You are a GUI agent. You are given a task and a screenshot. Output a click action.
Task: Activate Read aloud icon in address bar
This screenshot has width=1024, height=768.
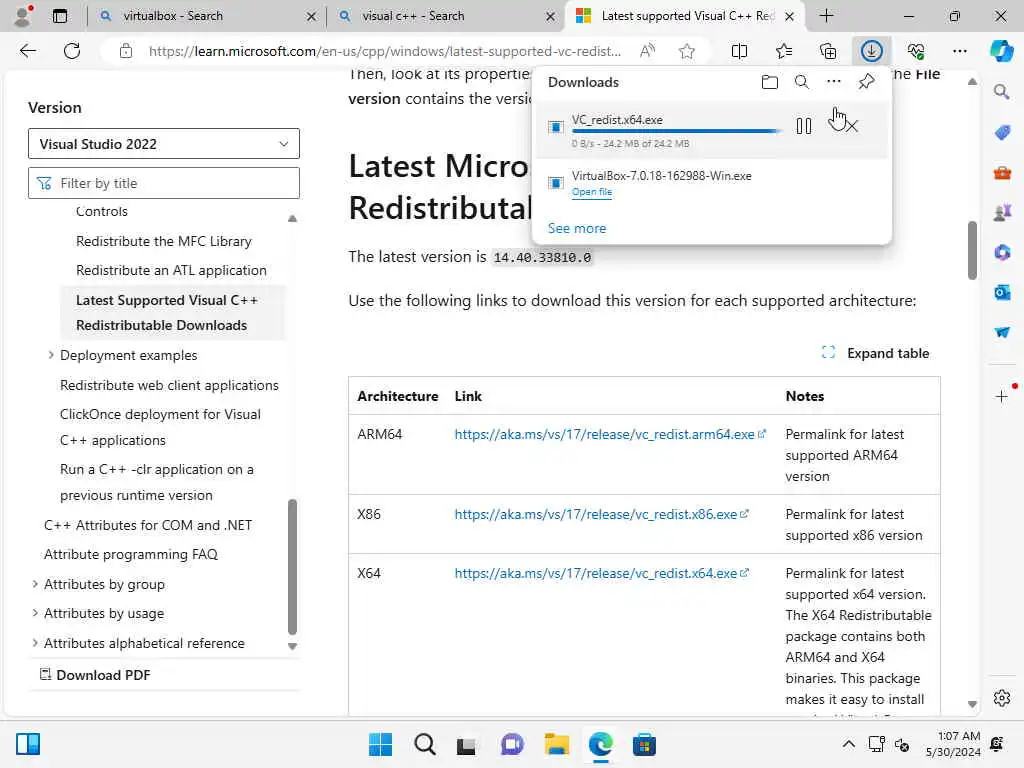pos(647,51)
